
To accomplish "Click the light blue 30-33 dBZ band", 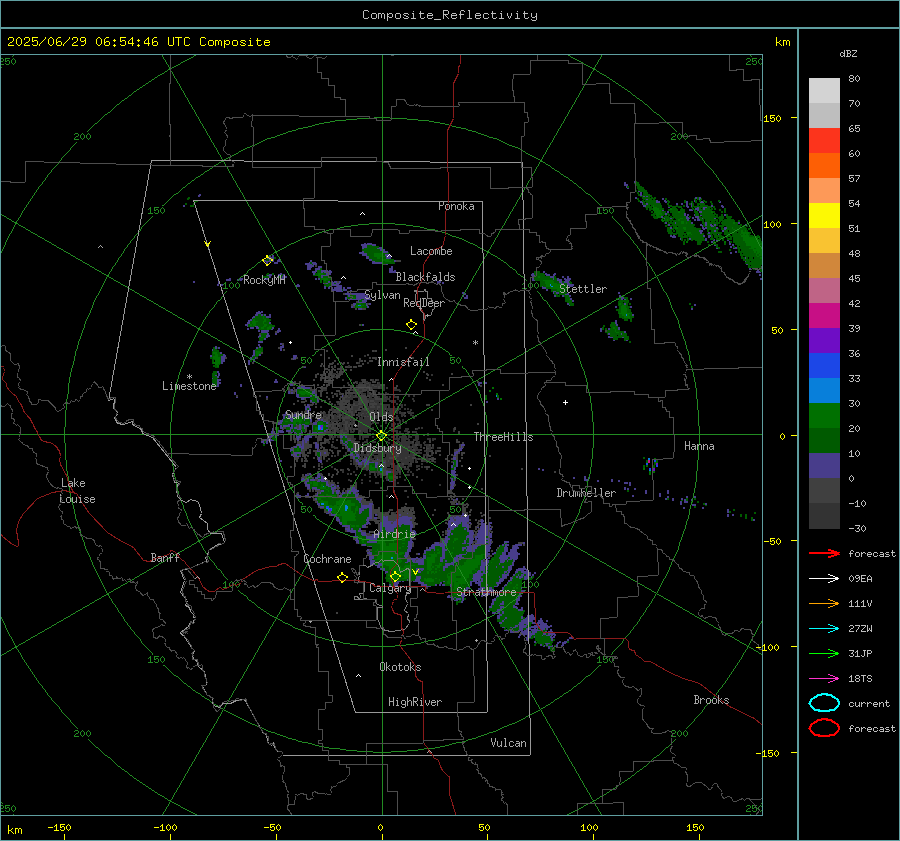I will [x=824, y=390].
